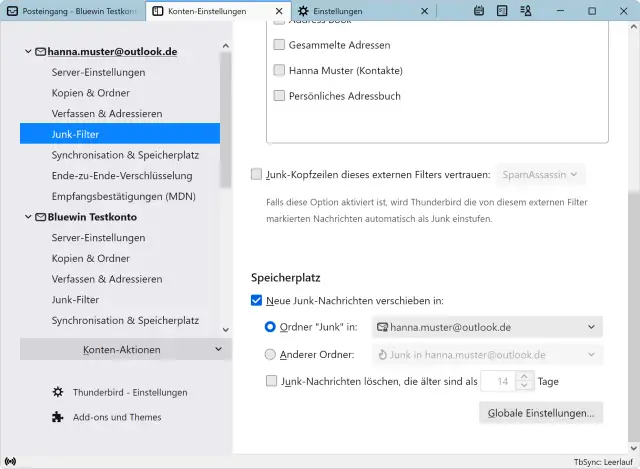Open Thunderbird - Einstellungen link
Viewport: 640px width, 469px height.
pos(130,392)
